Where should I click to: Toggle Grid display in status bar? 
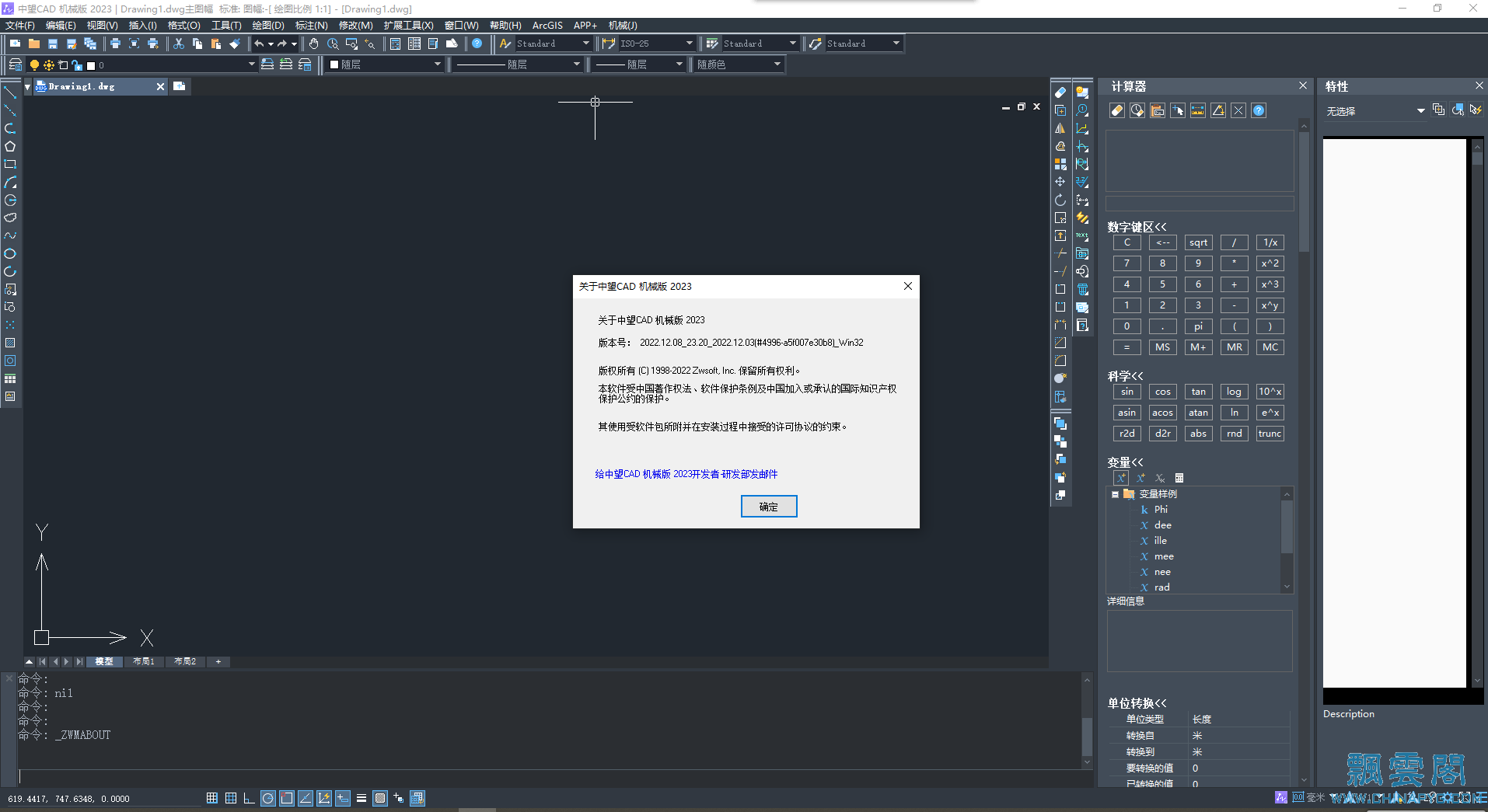[231, 798]
